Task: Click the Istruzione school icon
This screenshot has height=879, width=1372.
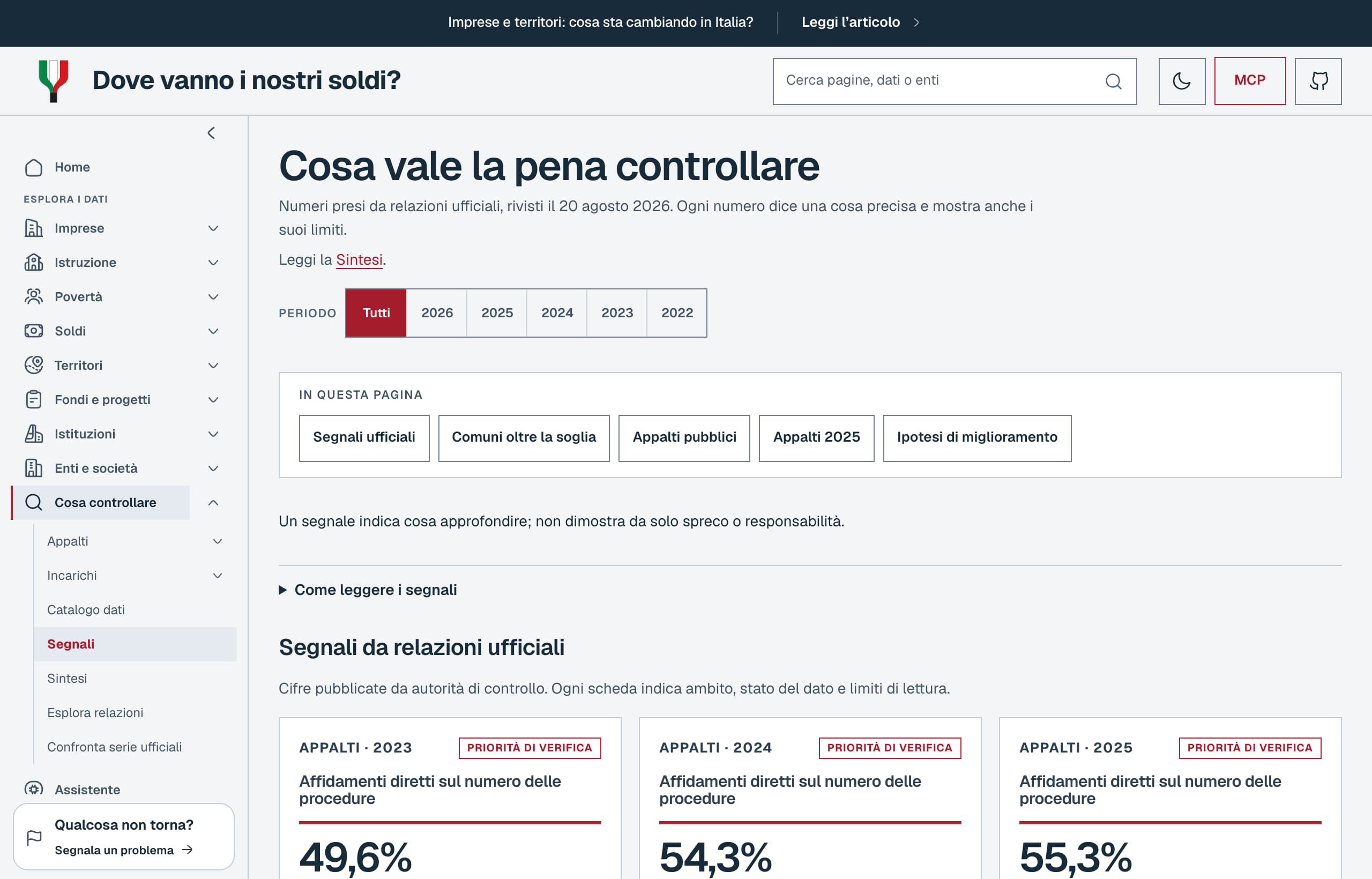Action: (x=34, y=263)
